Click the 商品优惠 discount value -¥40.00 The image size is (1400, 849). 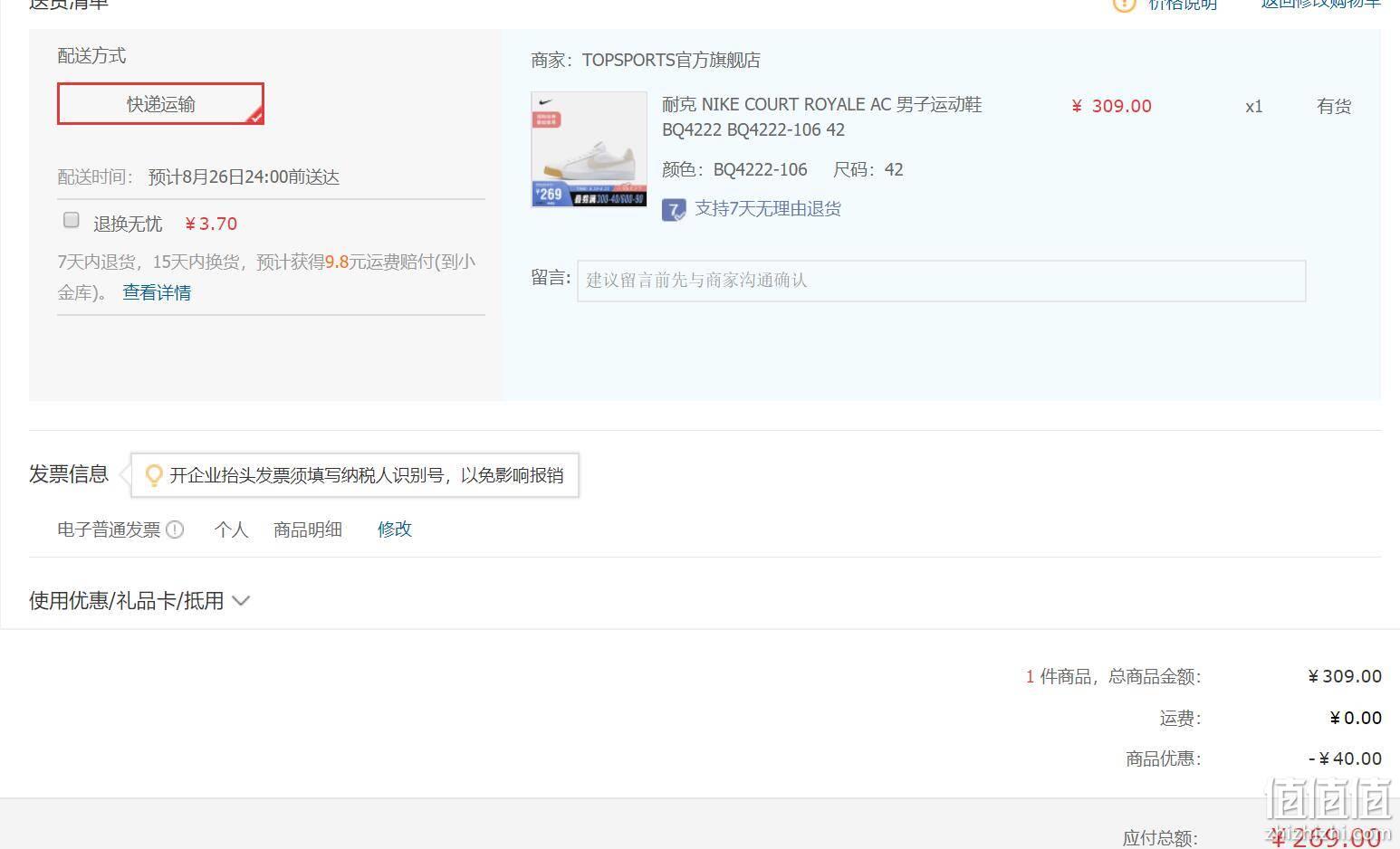point(1345,758)
